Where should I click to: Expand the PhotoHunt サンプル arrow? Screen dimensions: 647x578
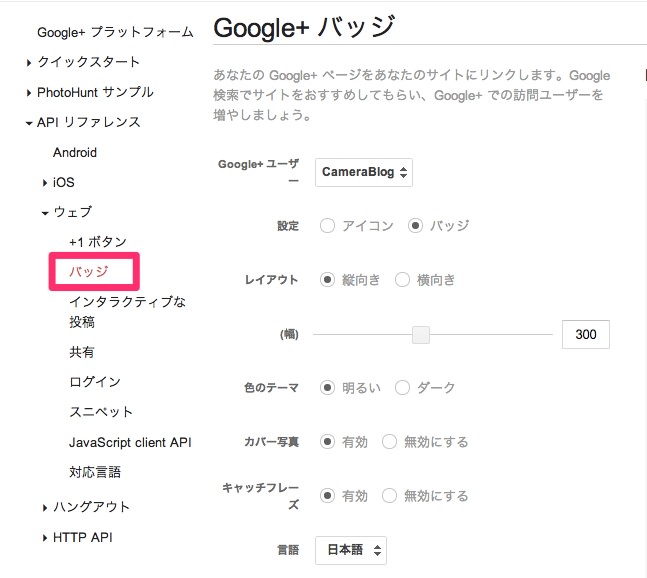click(28, 93)
